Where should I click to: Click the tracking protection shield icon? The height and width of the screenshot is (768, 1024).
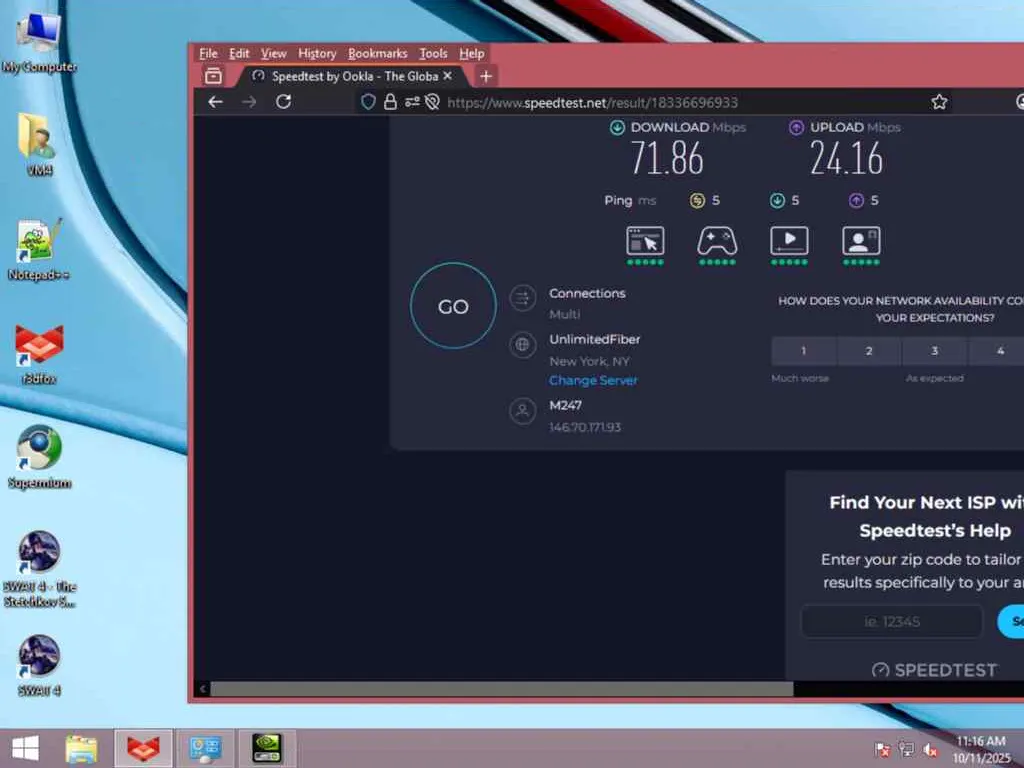coord(368,102)
